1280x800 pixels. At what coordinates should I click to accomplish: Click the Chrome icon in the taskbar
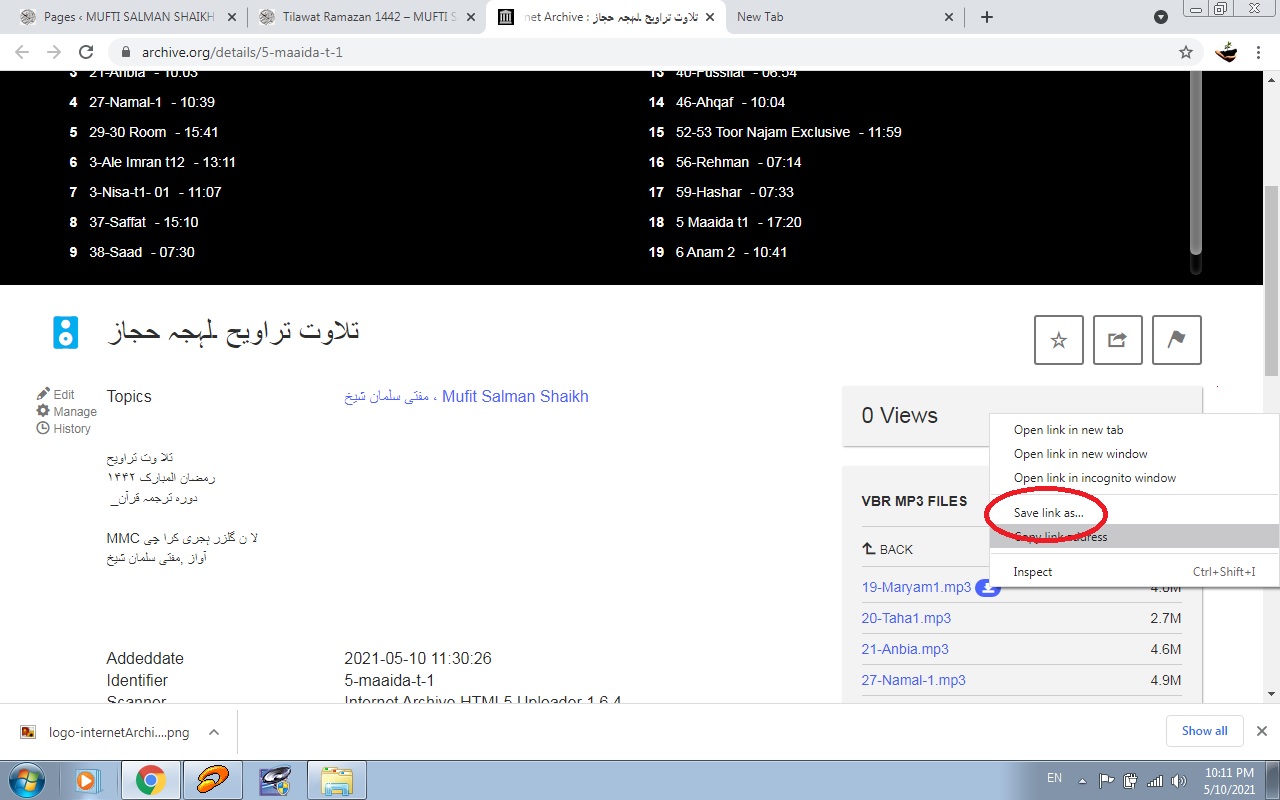click(151, 780)
